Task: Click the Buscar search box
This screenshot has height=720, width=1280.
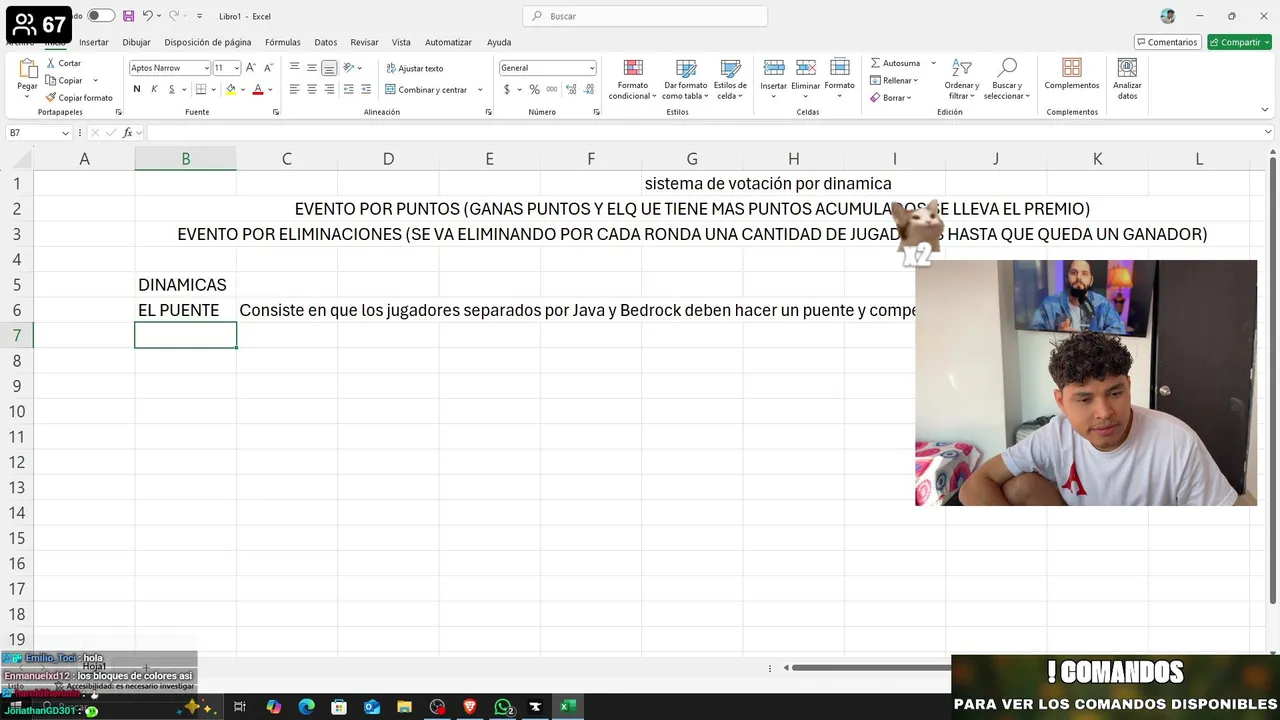Action: click(645, 16)
